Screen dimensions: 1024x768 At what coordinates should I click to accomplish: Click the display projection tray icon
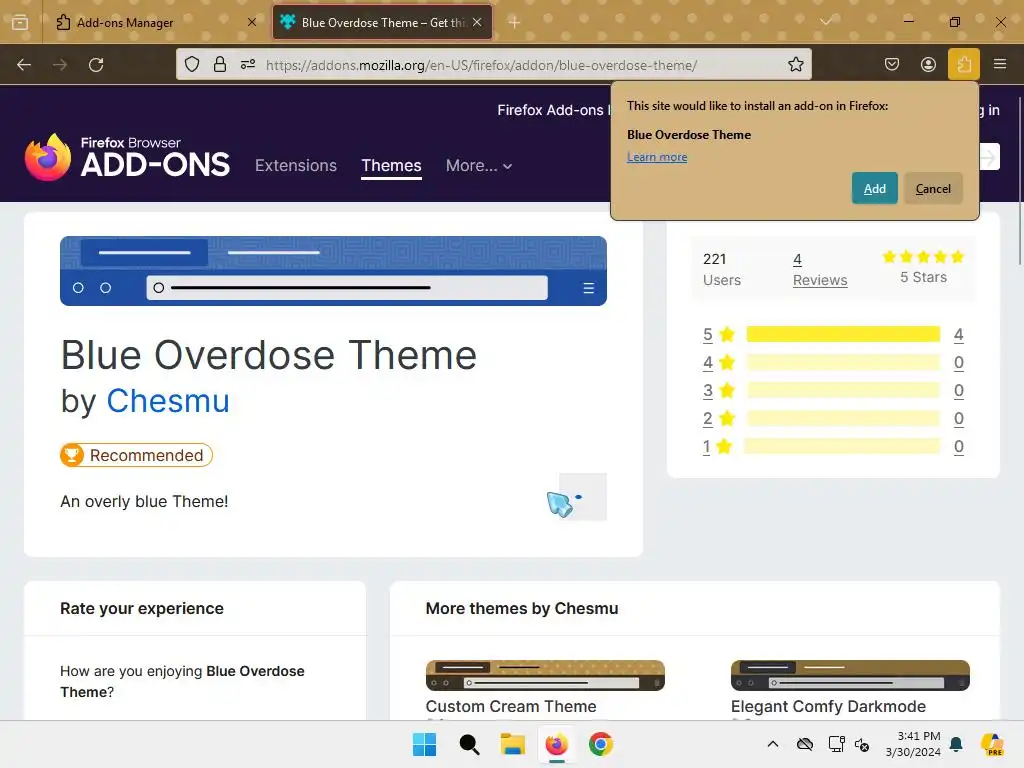click(x=836, y=744)
